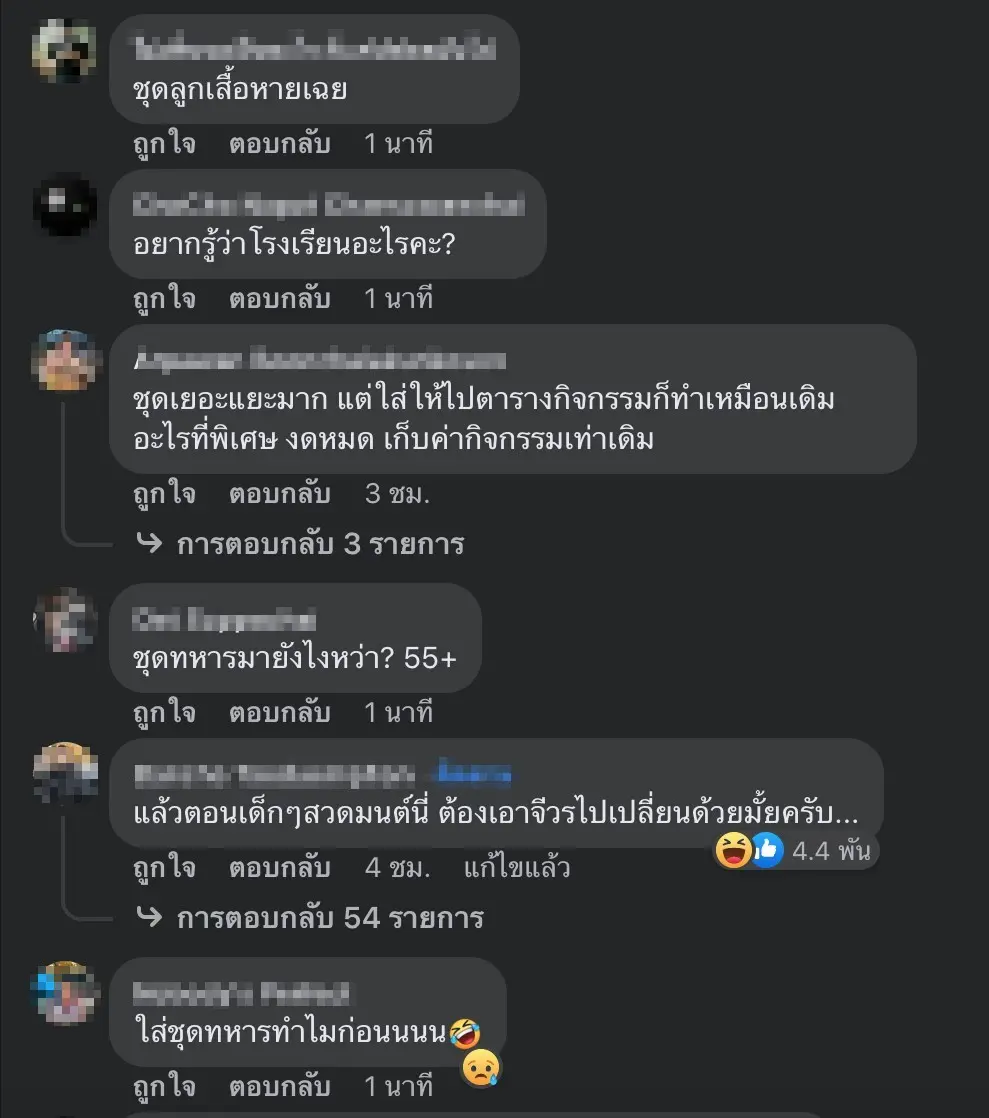The width and height of the screenshot is (989, 1118).
Task: Click the sad crying reaction emoji on the last comment
Action: pos(481,1068)
